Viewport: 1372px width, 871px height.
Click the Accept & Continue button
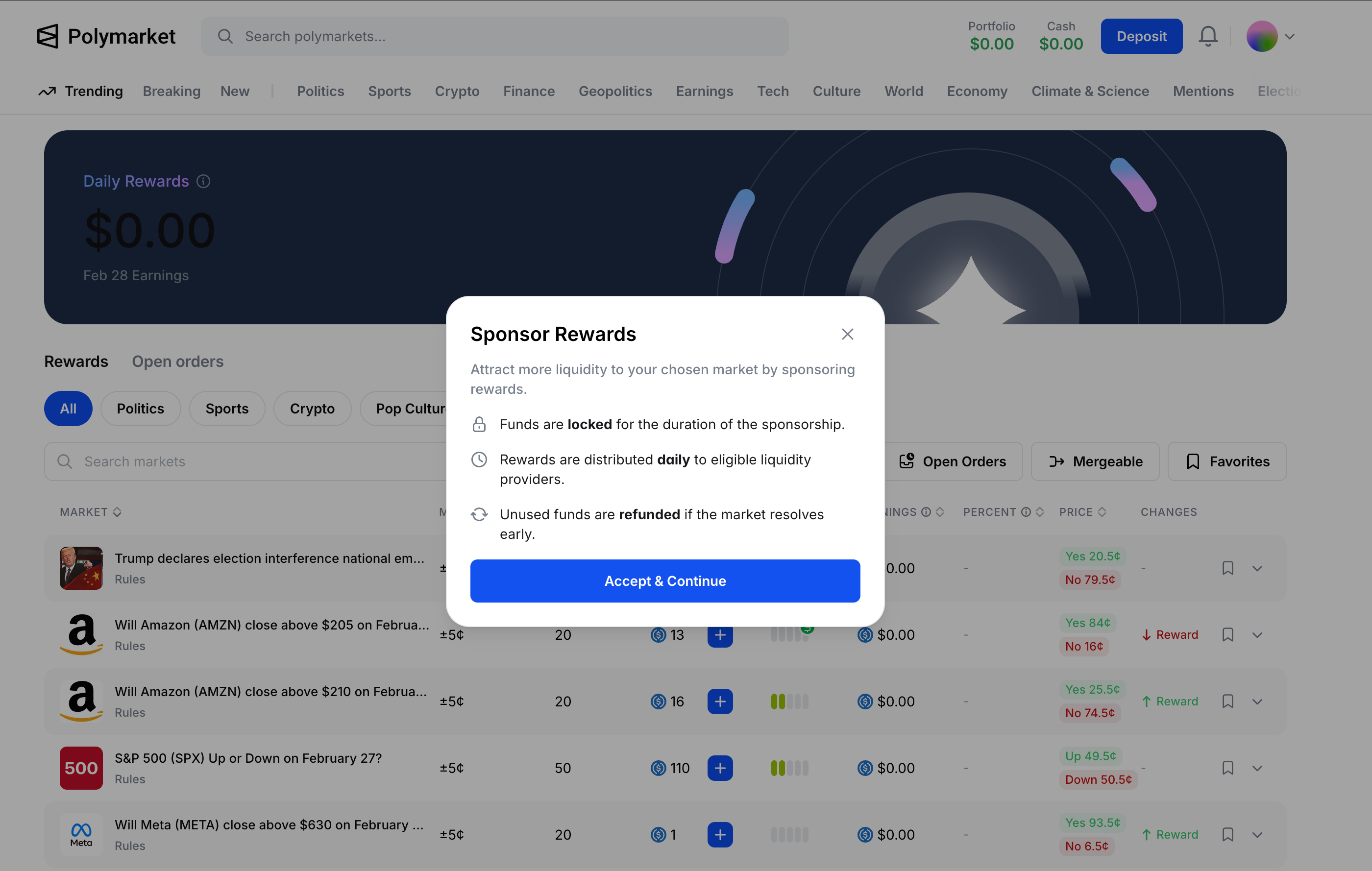665,581
